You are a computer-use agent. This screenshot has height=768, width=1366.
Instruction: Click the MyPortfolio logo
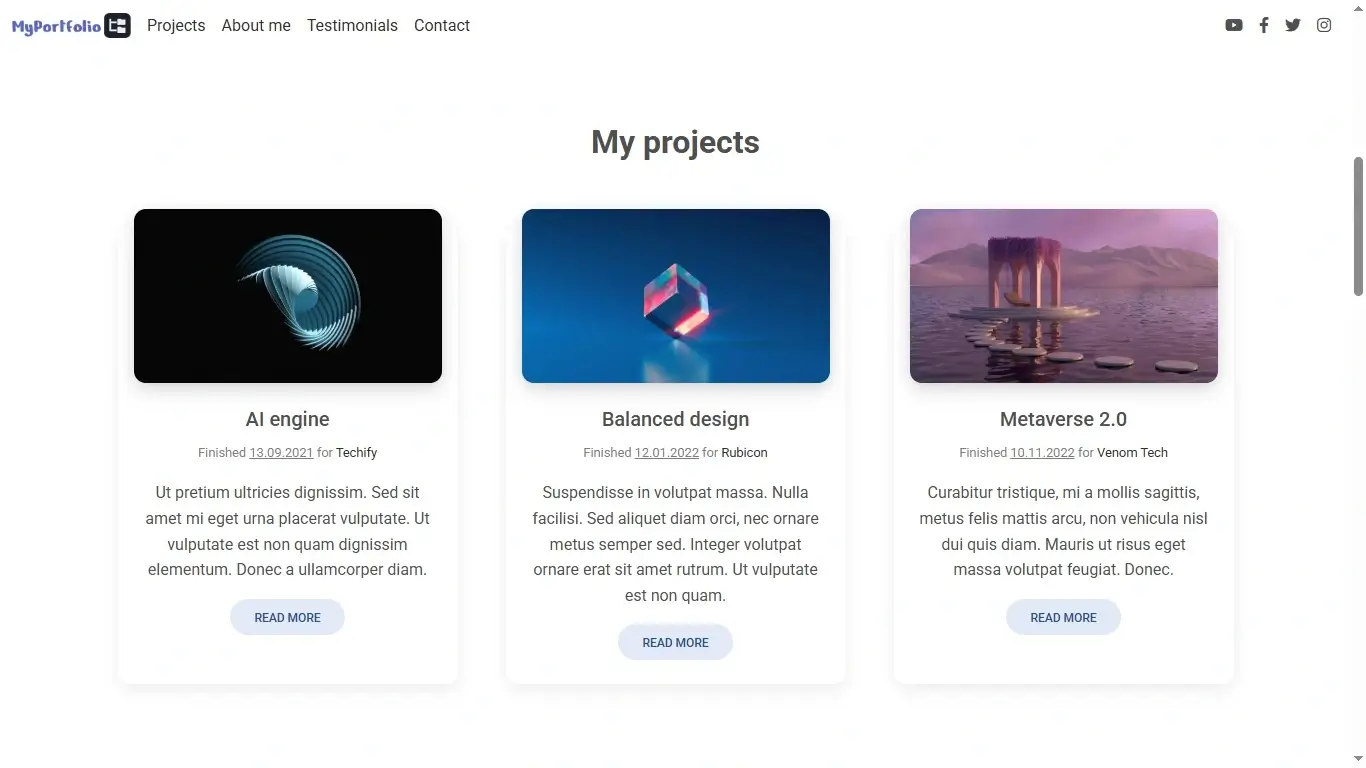point(71,26)
